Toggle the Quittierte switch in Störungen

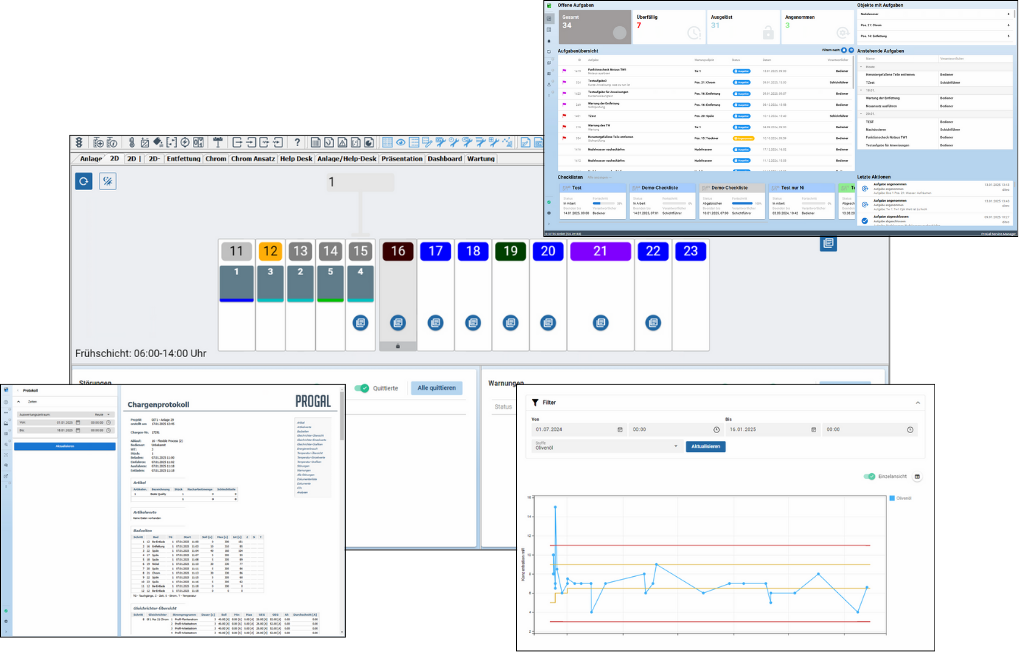click(x=361, y=388)
